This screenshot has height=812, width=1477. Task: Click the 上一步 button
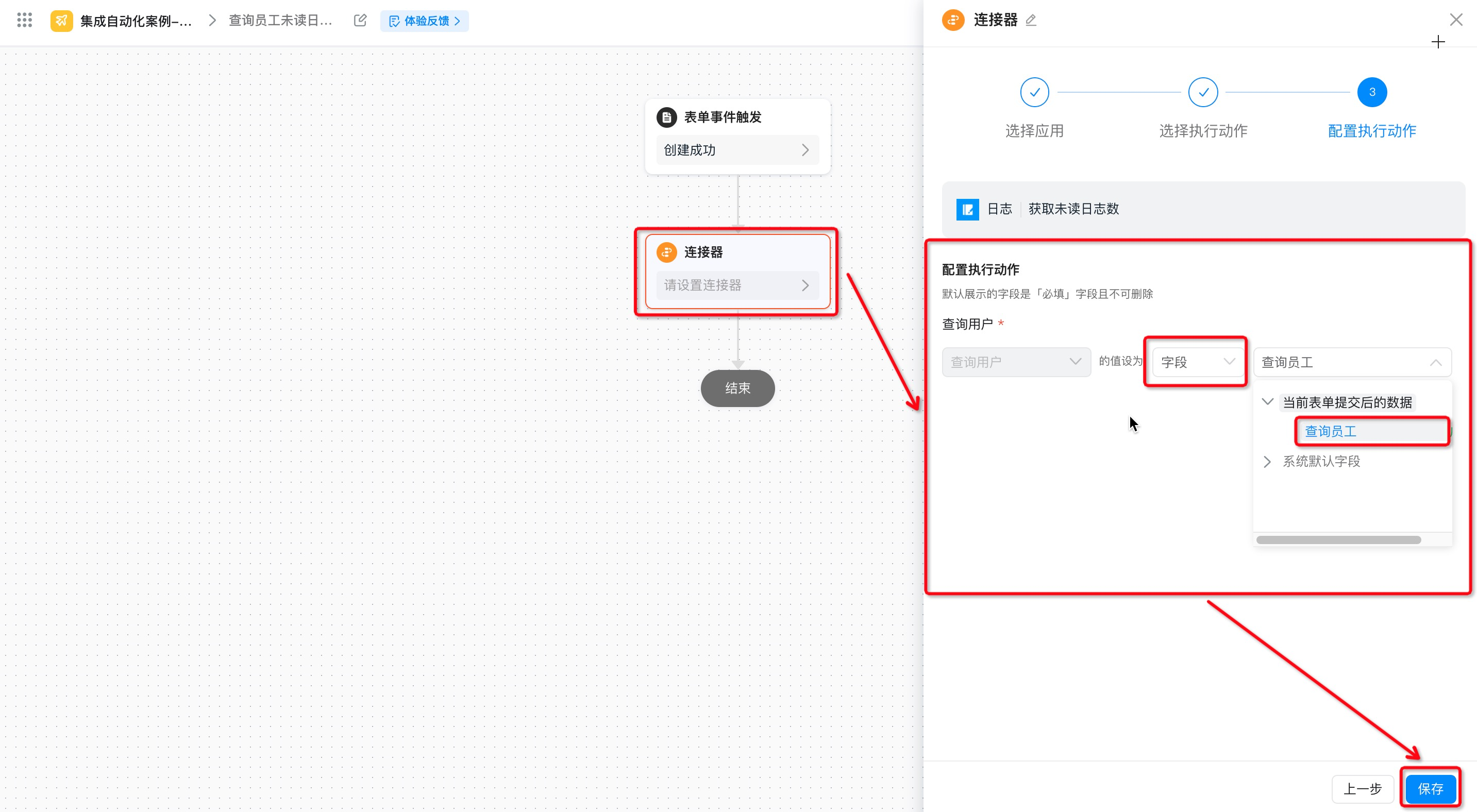(x=1362, y=789)
